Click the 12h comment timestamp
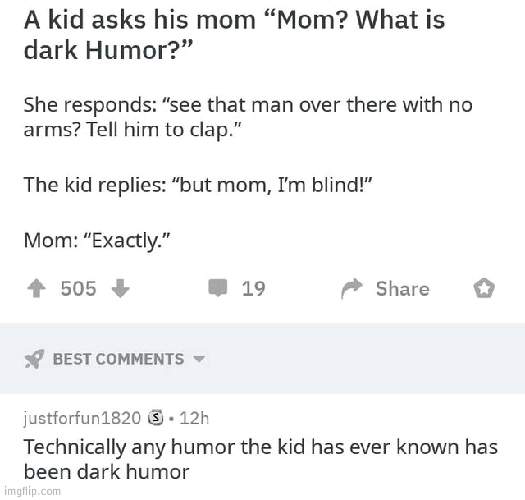The height and width of the screenshot is (500, 525). coord(194,418)
